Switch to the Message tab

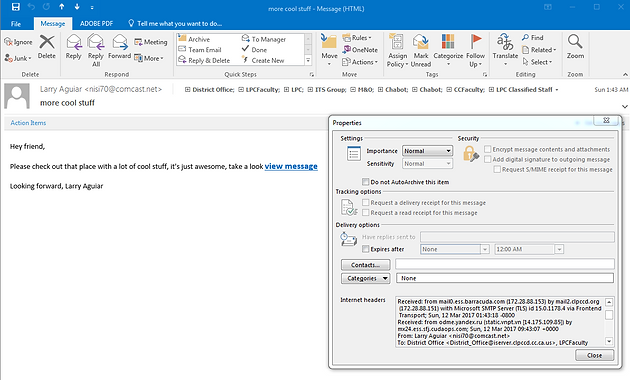click(x=53, y=24)
